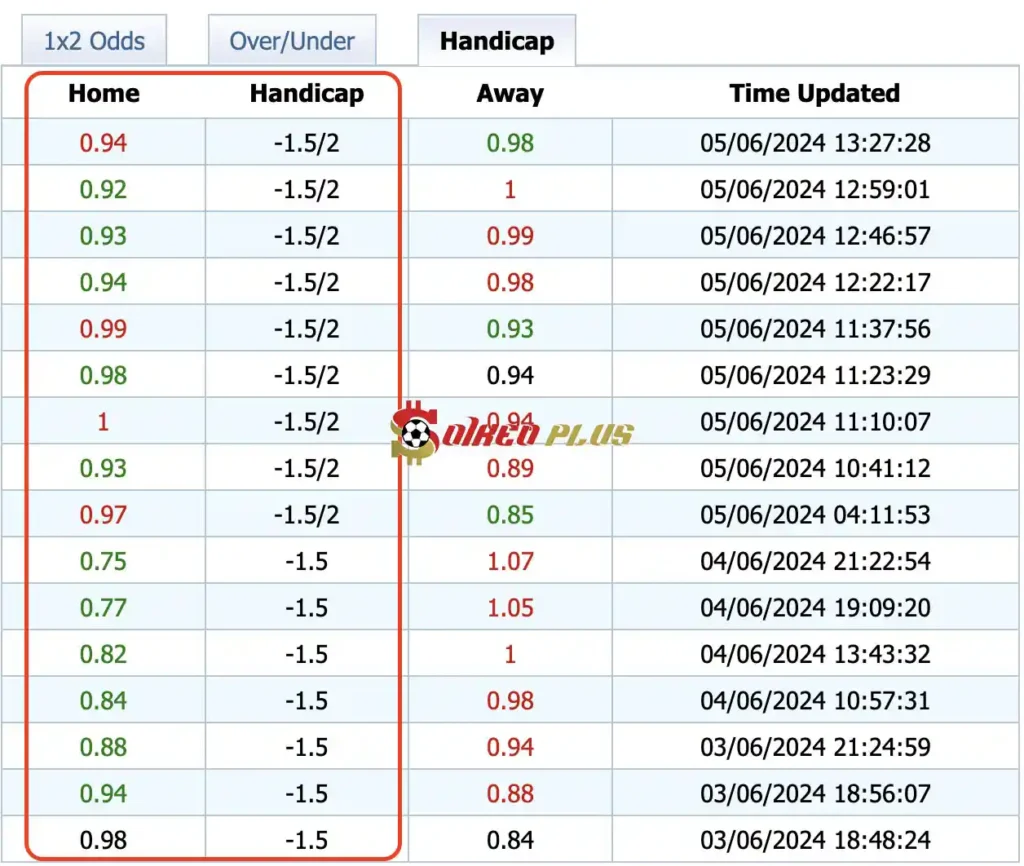Click the Away column header
The width and height of the screenshot is (1024, 866).
click(510, 94)
